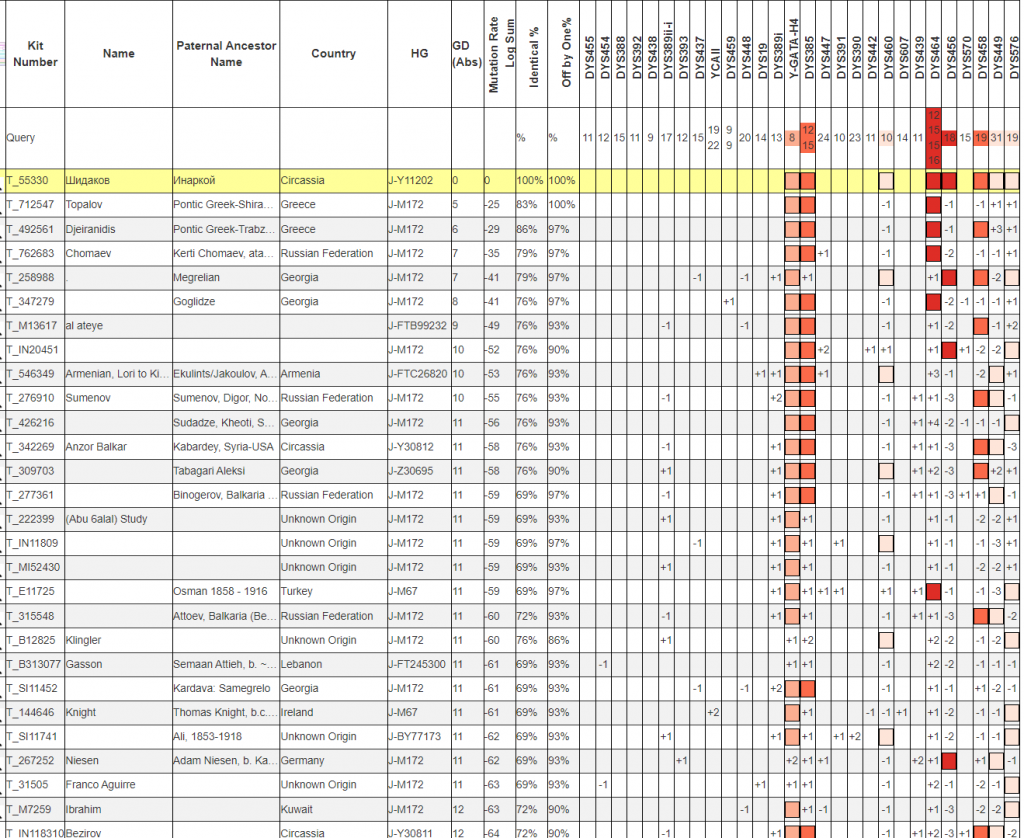The image size is (1024, 838).
Task: Open kit number T_B313077
Action: [34, 664]
